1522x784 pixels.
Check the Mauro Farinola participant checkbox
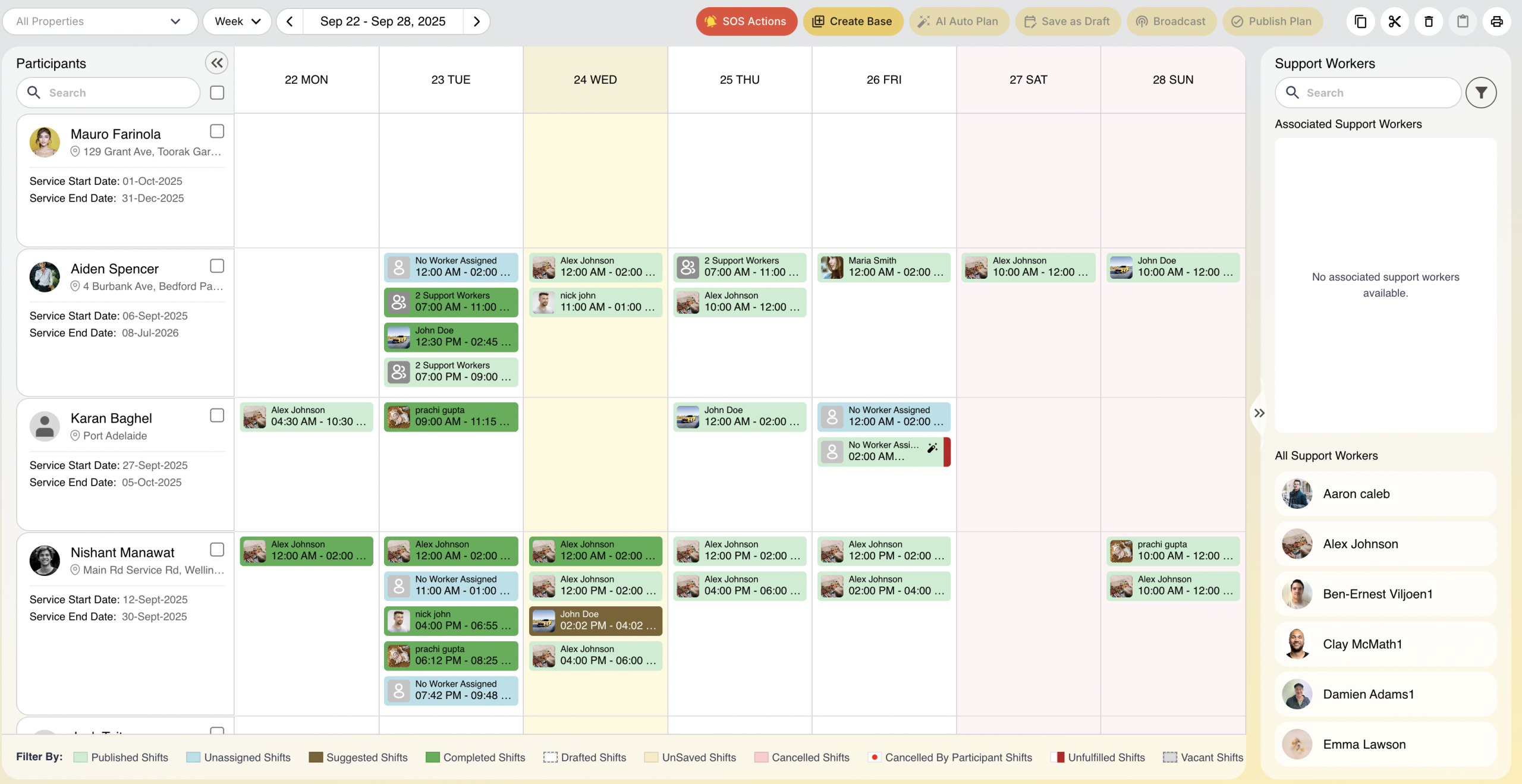pos(216,131)
